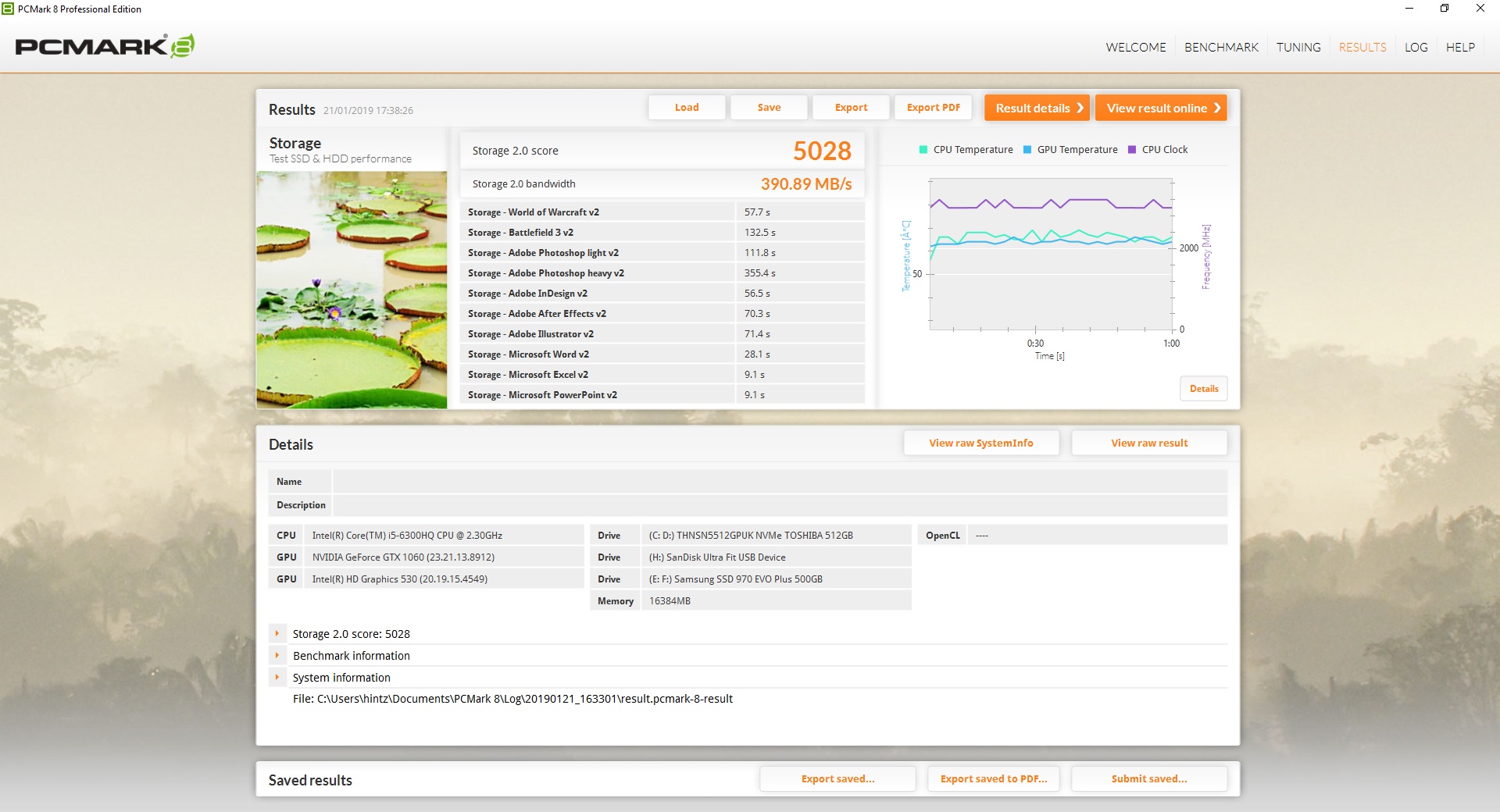Click the Name input field
The image size is (1500, 812).
coord(779,482)
